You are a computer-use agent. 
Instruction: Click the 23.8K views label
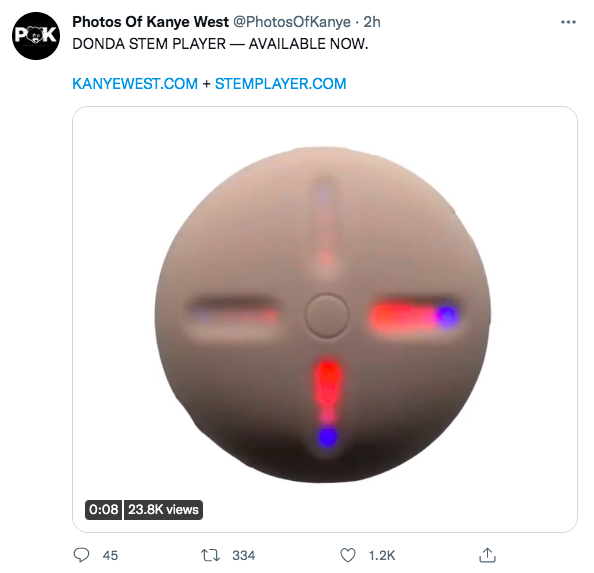(163, 510)
